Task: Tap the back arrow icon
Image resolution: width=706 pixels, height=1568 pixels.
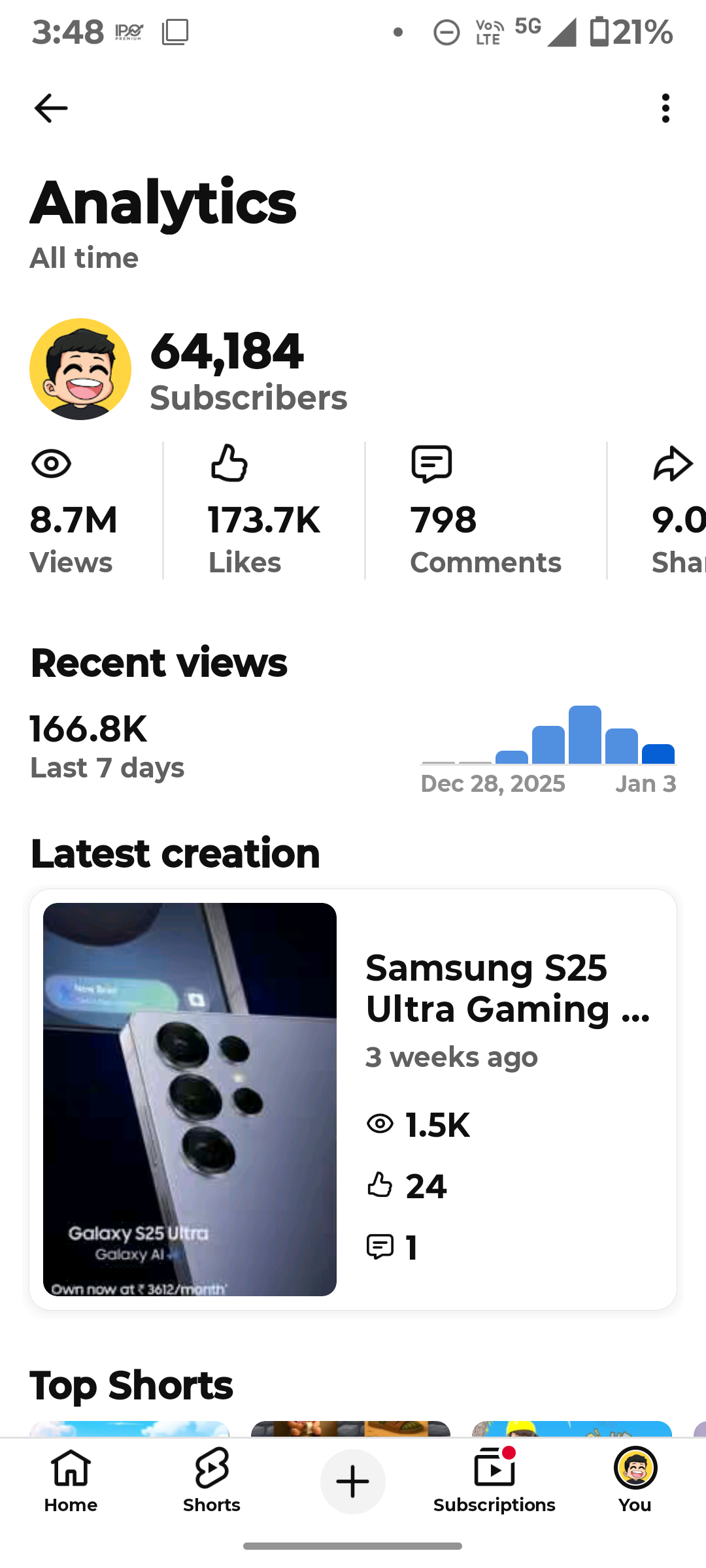Action: (x=51, y=108)
